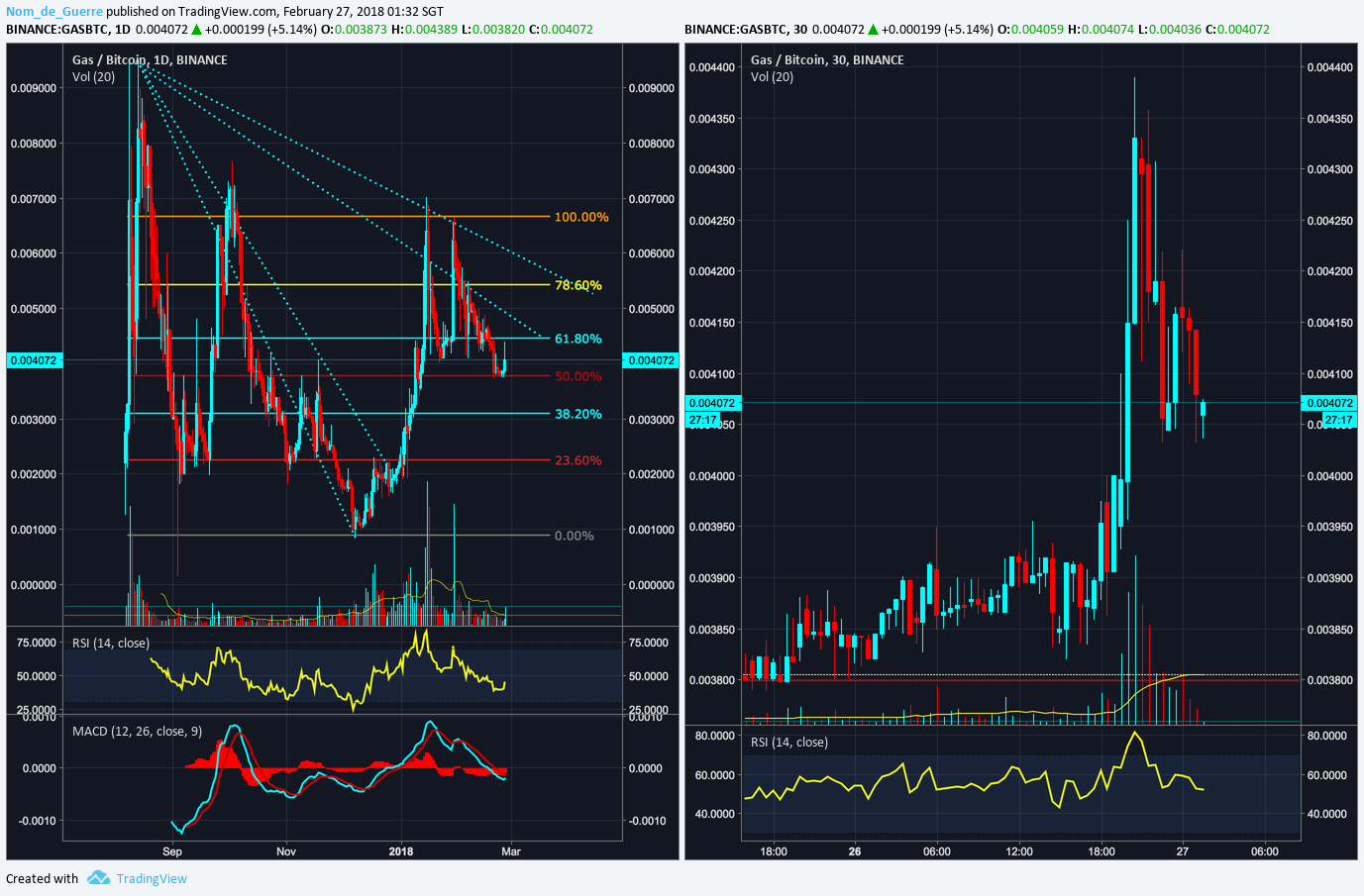Viewport: 1364px width, 896px height.
Task: Click the '27' date label on 30-minute chart
Action: [1182, 851]
